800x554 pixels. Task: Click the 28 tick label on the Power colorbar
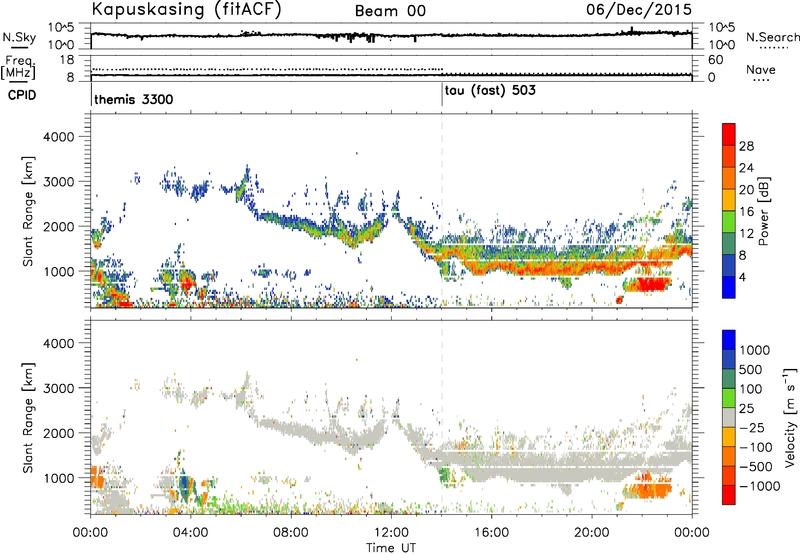746,146
